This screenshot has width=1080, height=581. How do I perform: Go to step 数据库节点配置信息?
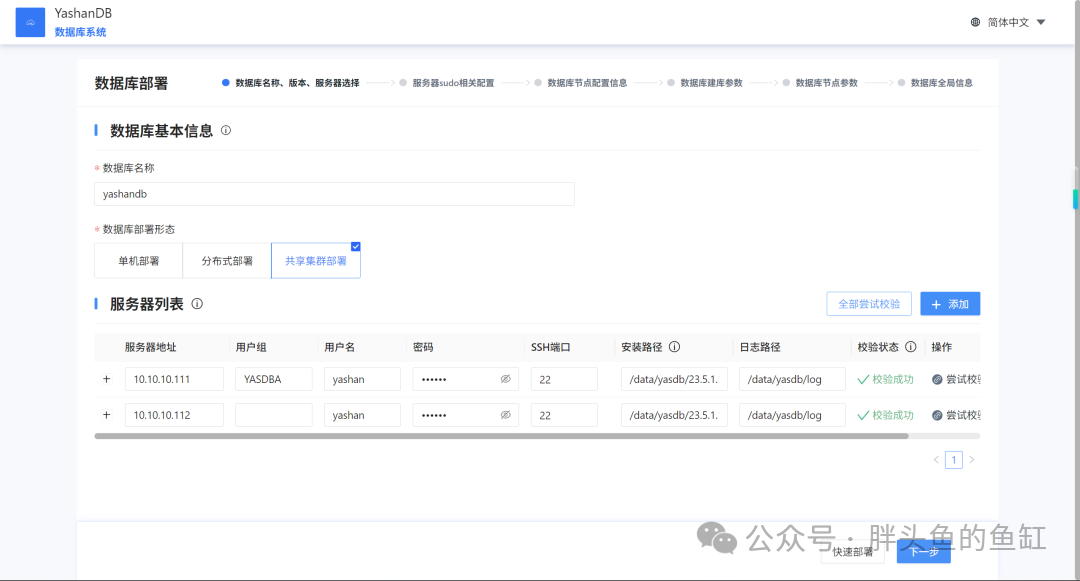tap(581, 83)
